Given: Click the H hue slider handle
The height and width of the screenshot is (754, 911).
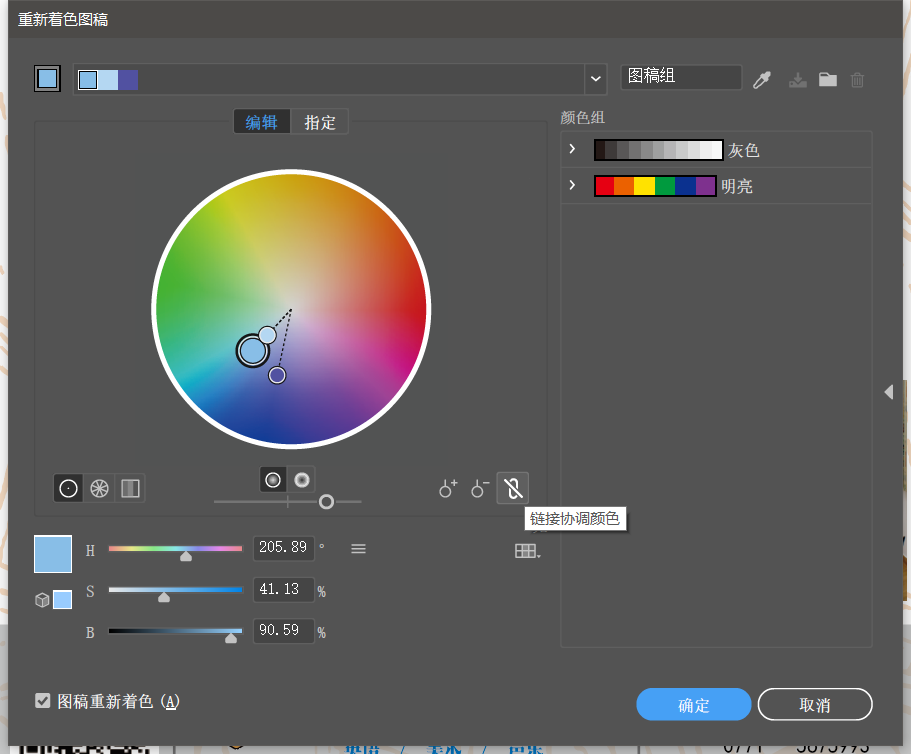Looking at the screenshot, I should (186, 556).
